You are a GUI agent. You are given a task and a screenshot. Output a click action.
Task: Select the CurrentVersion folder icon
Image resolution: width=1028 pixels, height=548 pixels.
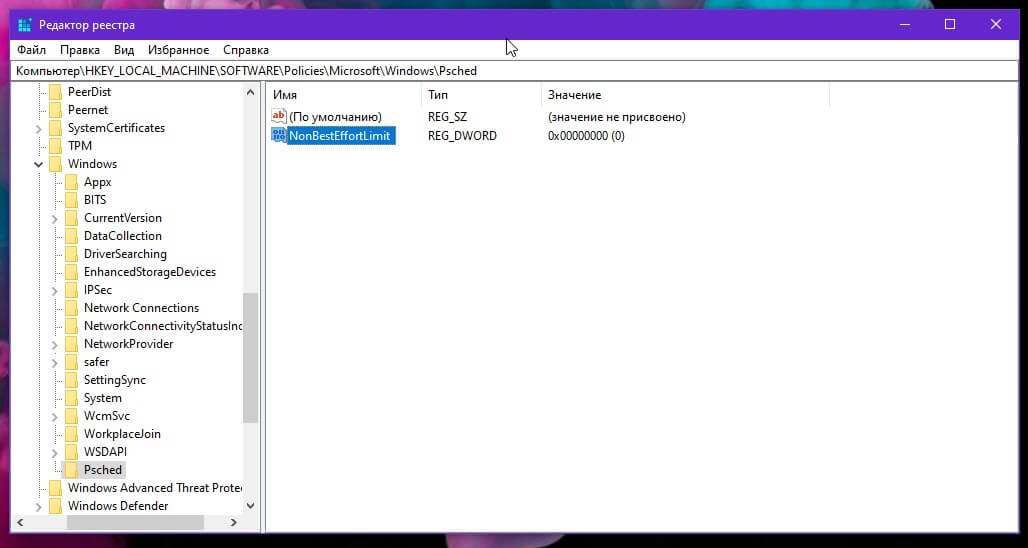[71, 218]
